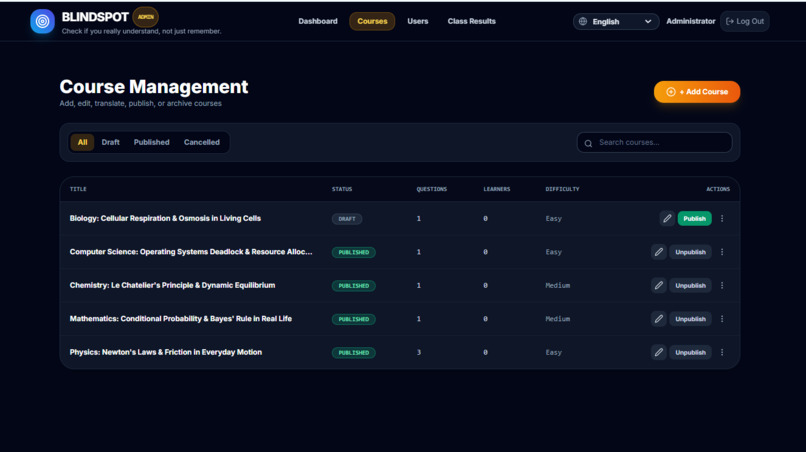
Task: Open more actions for Computer Science course
Action: pos(722,252)
